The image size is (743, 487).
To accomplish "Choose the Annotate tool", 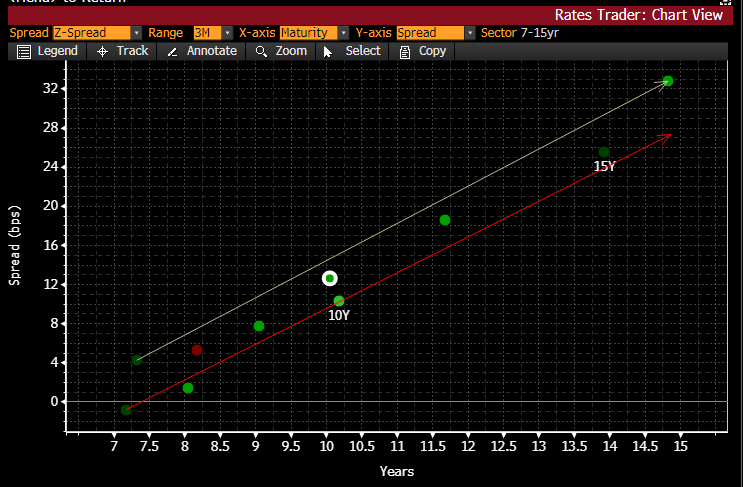I will (202, 51).
